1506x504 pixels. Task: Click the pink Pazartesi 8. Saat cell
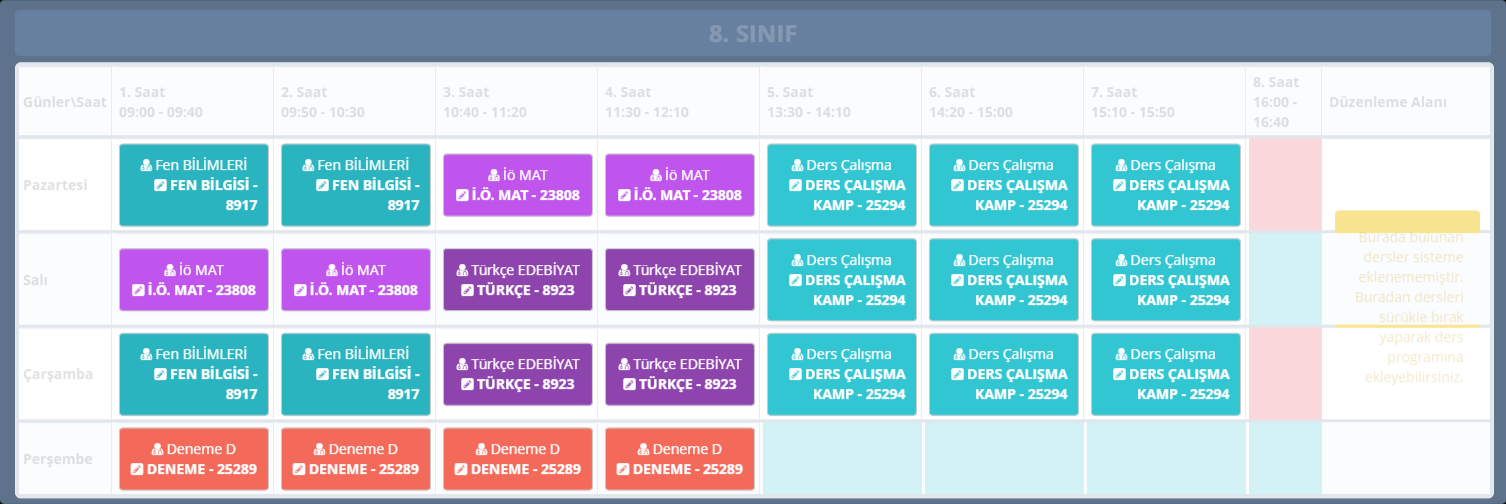pyautogui.click(x=1284, y=185)
